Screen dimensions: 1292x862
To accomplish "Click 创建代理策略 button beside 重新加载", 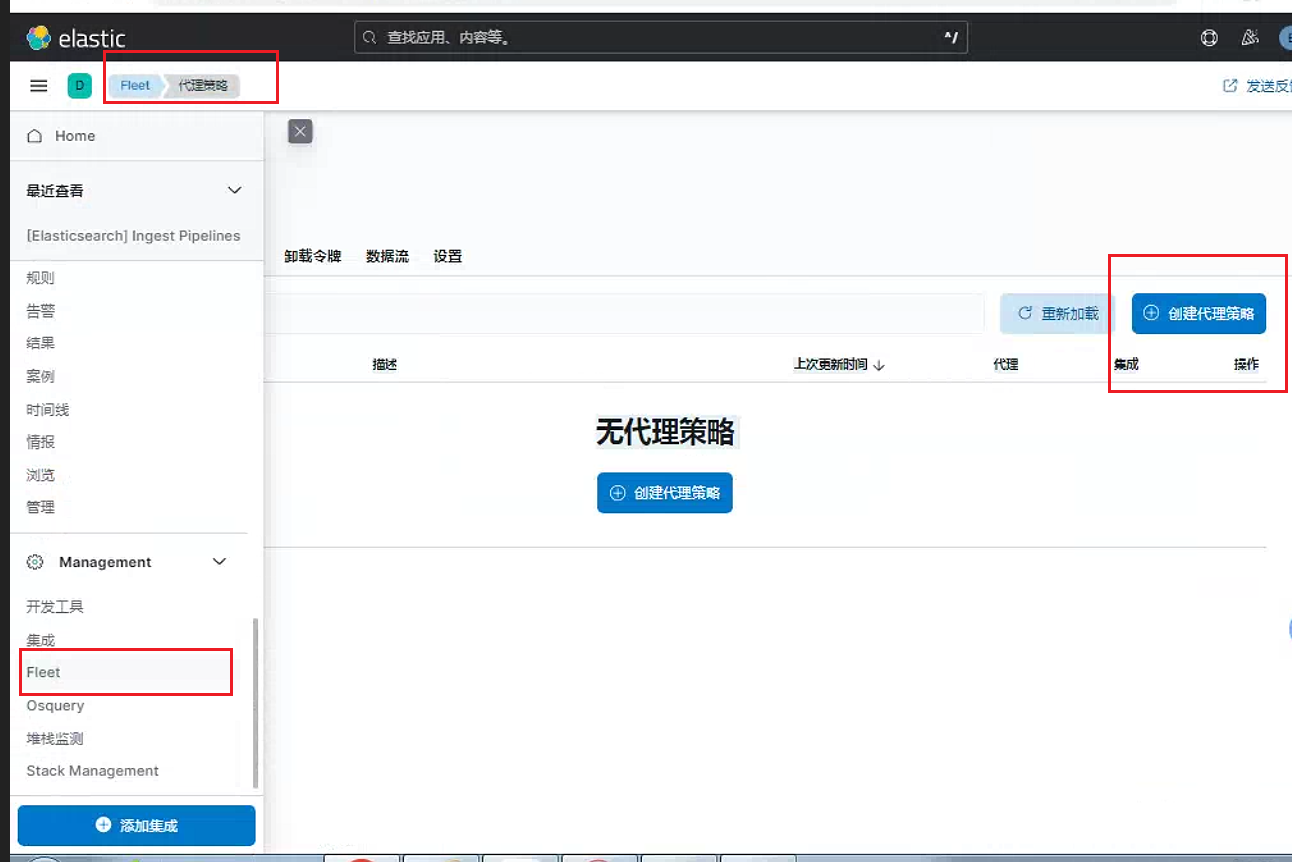I will click(x=1199, y=314).
